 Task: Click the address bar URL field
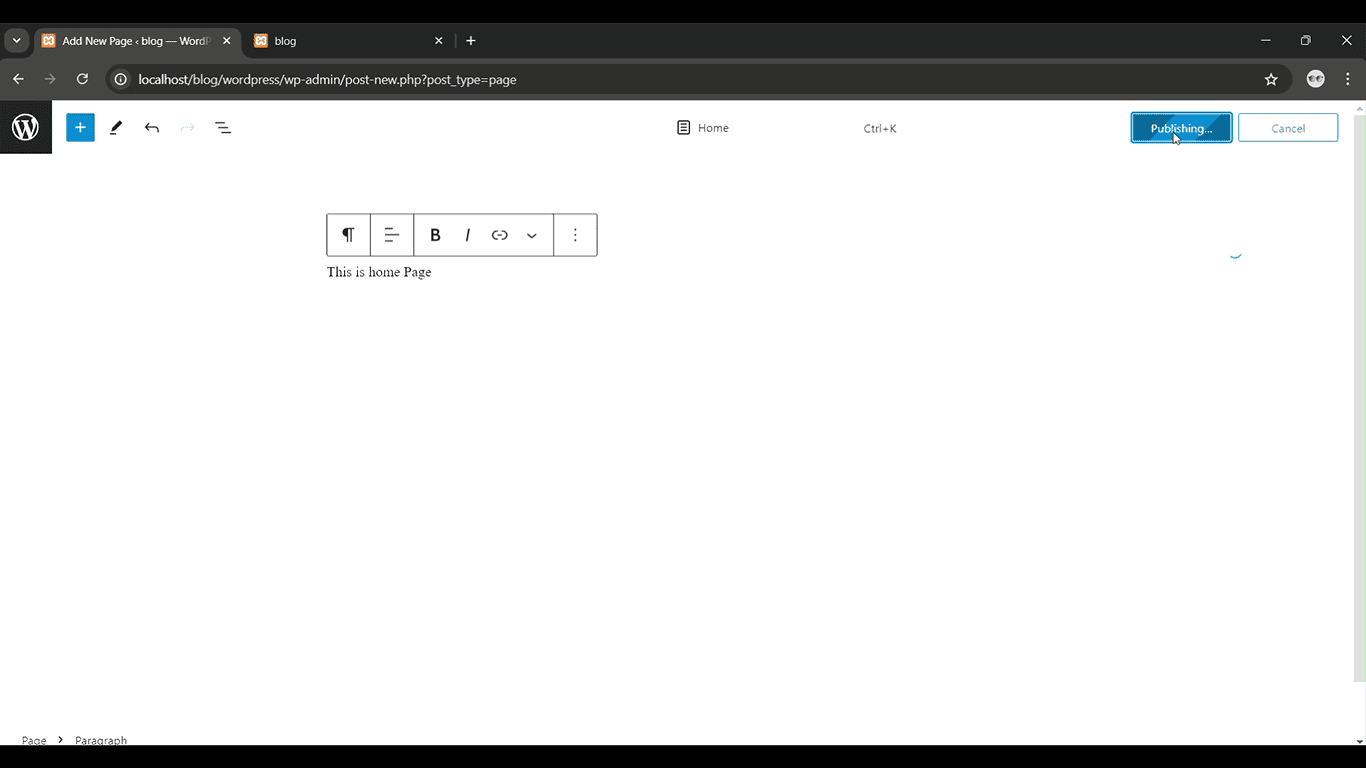click(x=697, y=79)
